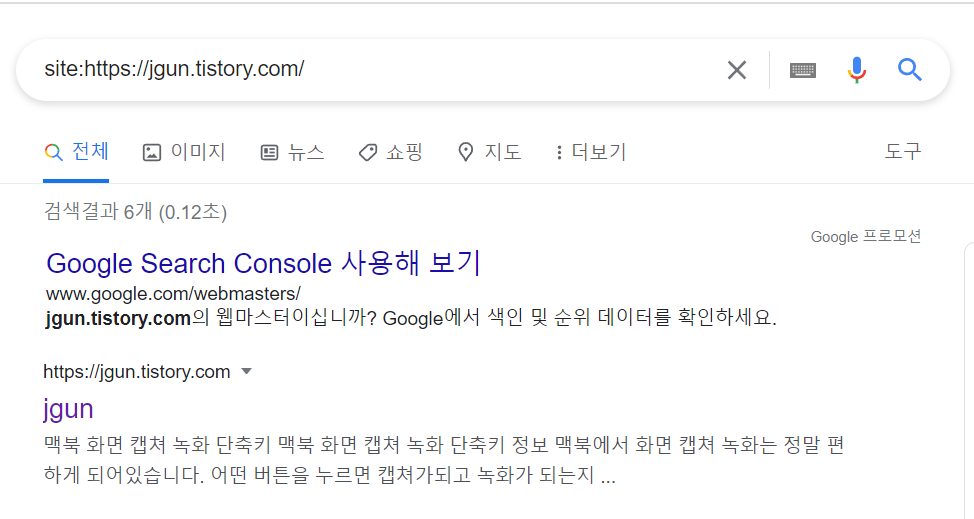Viewport: 974px width, 519px height.
Task: Open the jgun result title link
Action: click(68, 408)
